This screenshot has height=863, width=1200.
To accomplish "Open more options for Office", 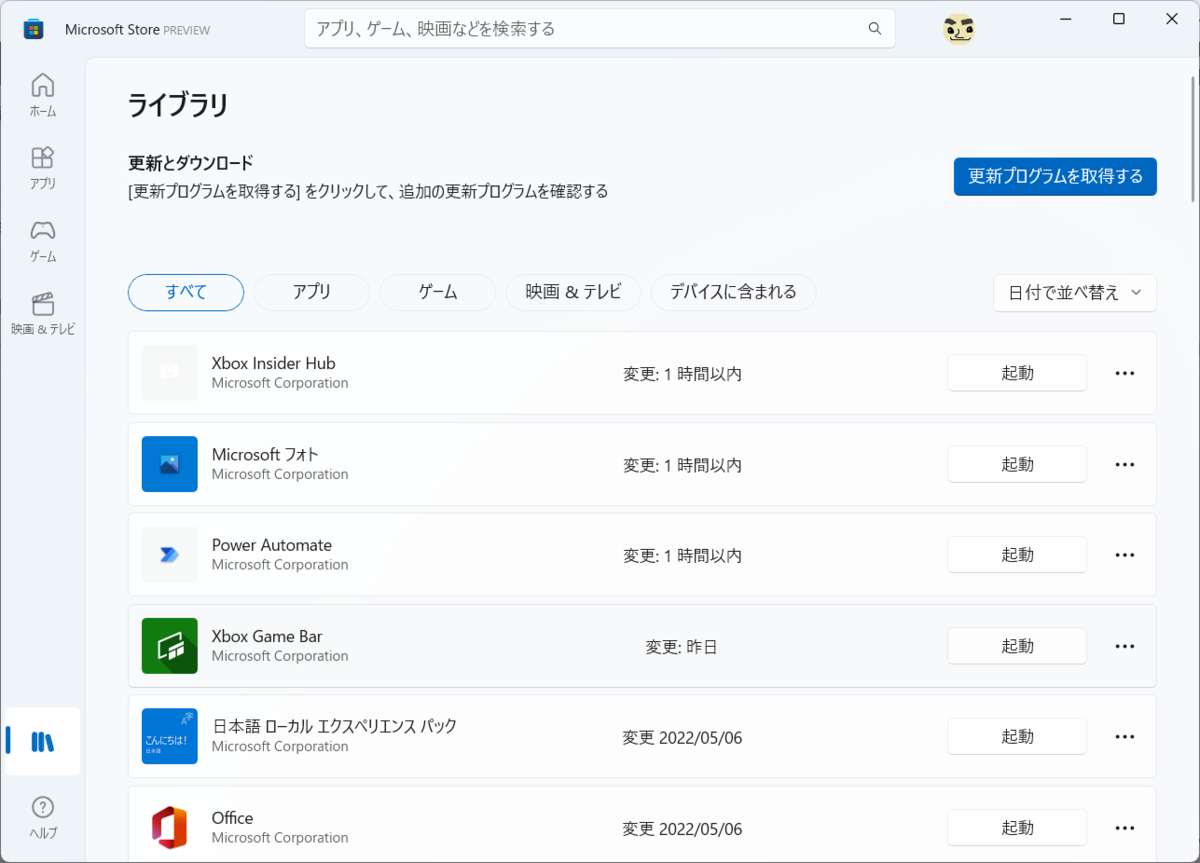I will [1125, 828].
